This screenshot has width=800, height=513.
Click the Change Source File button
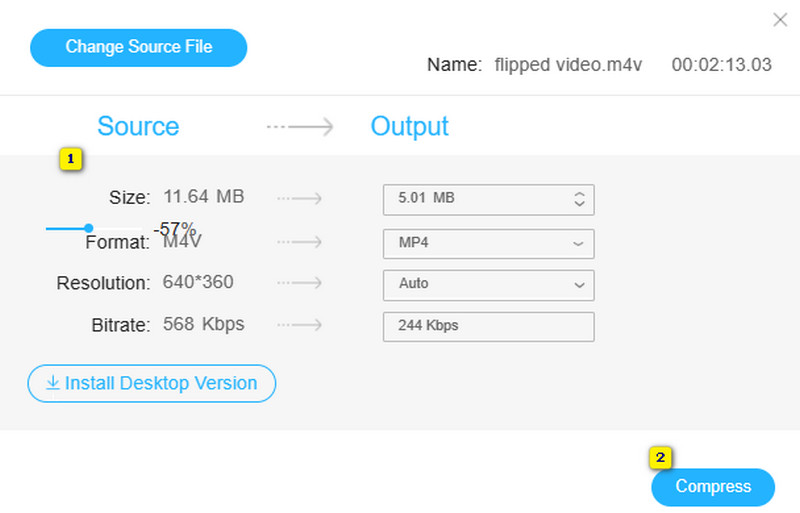click(x=138, y=47)
